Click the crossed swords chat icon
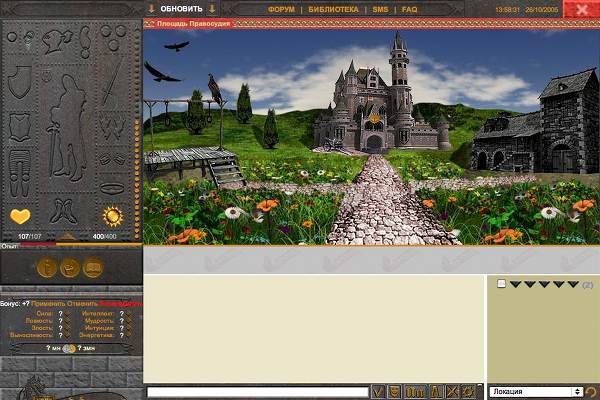Viewport: 600px width, 400px height. tap(452, 392)
